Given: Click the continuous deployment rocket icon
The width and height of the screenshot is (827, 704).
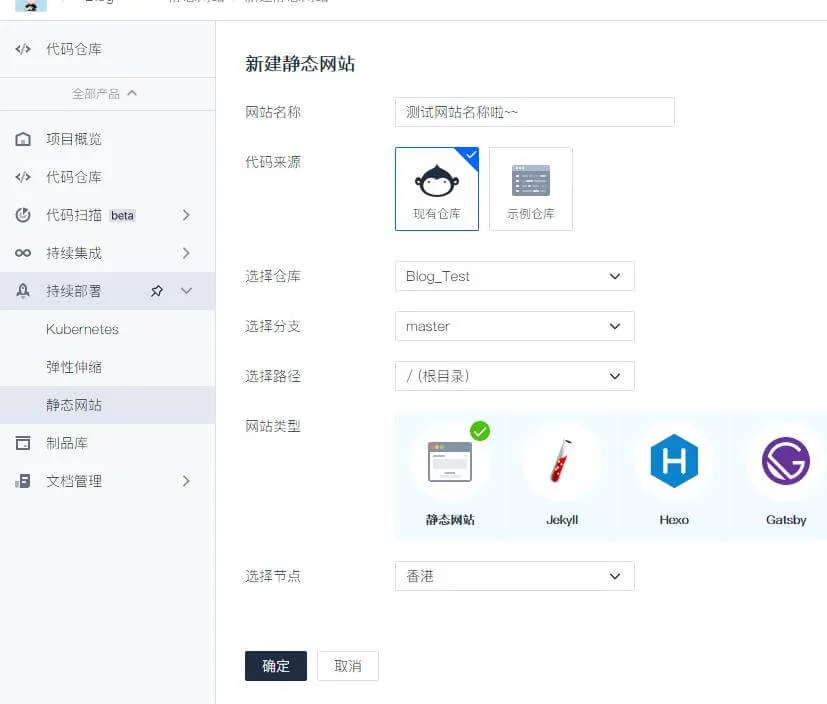Looking at the screenshot, I should 23,291.
